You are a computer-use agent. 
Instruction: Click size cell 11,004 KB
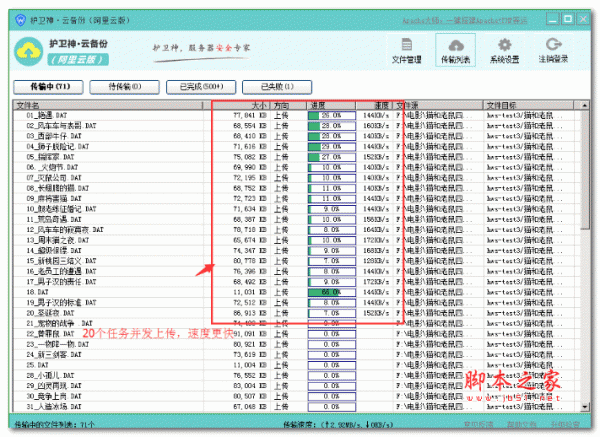pos(250,365)
